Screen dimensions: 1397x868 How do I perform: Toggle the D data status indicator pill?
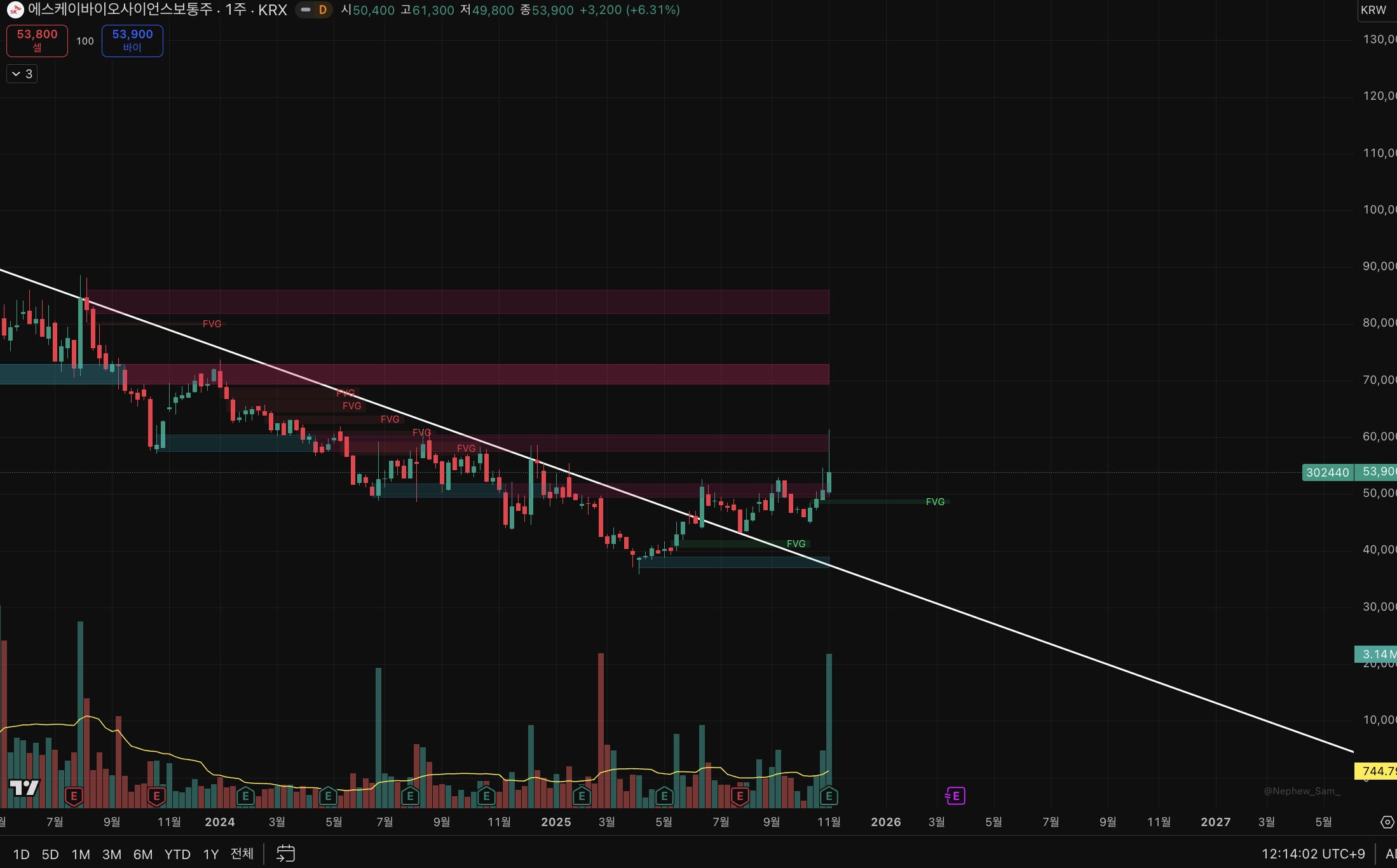pos(315,10)
